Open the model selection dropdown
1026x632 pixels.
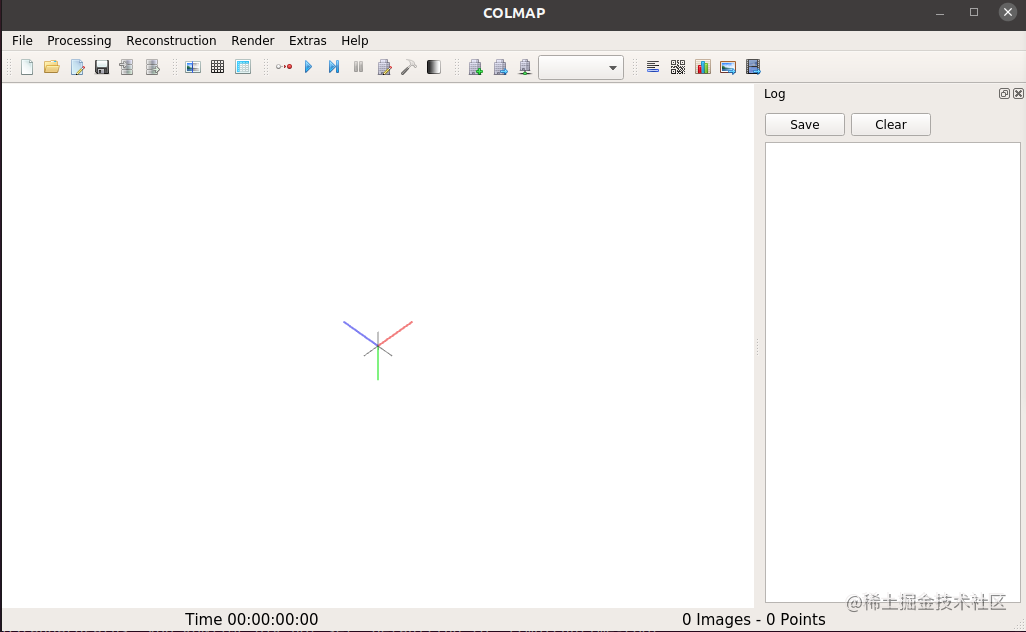pyautogui.click(x=581, y=66)
